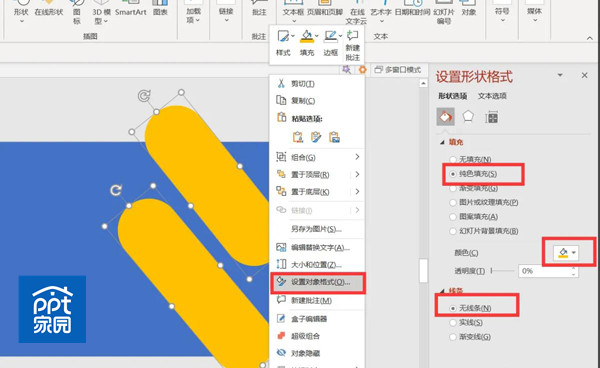
Task: Click the second paste option icon
Action: (x=316, y=137)
